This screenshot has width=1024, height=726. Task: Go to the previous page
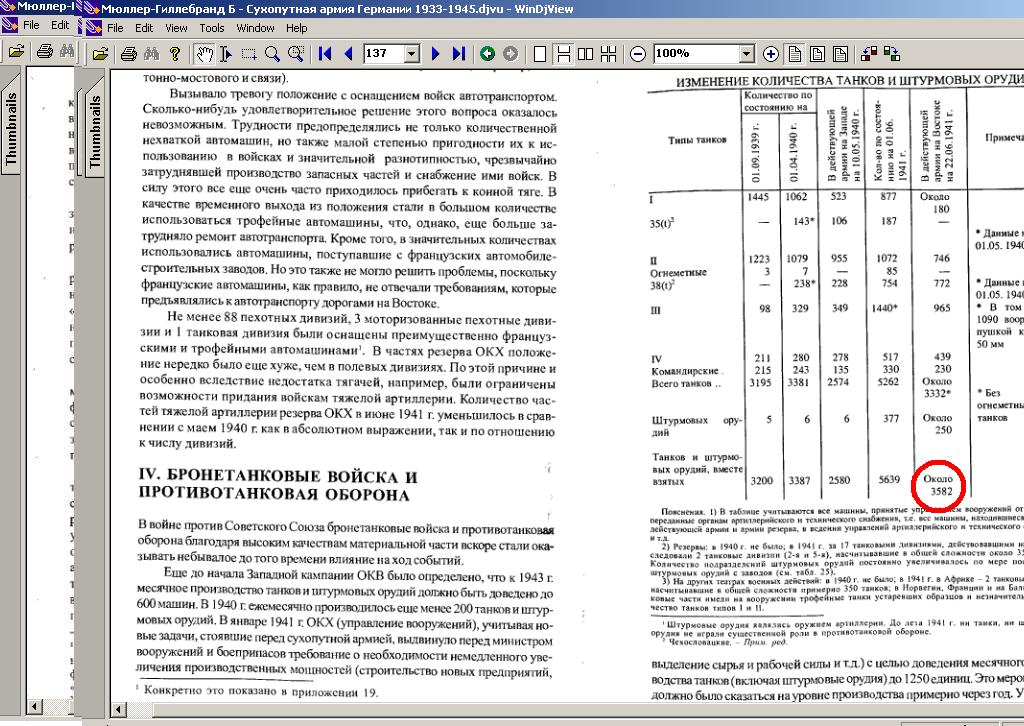pos(347,53)
